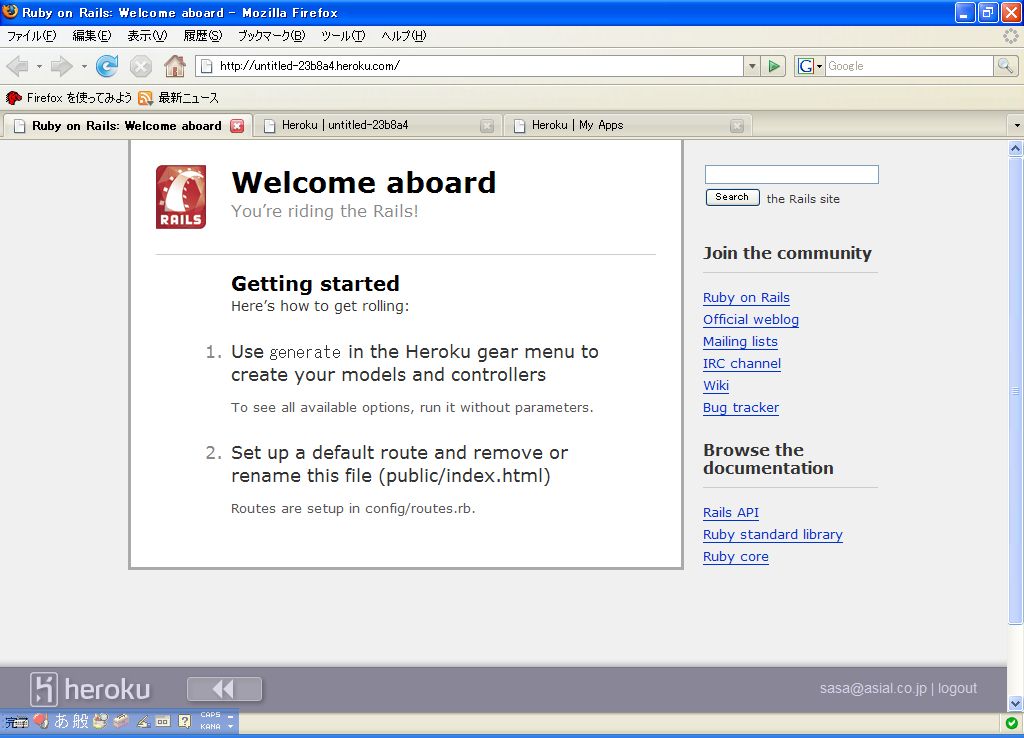
Task: Open the URL history dropdown arrow
Action: pyautogui.click(x=752, y=66)
